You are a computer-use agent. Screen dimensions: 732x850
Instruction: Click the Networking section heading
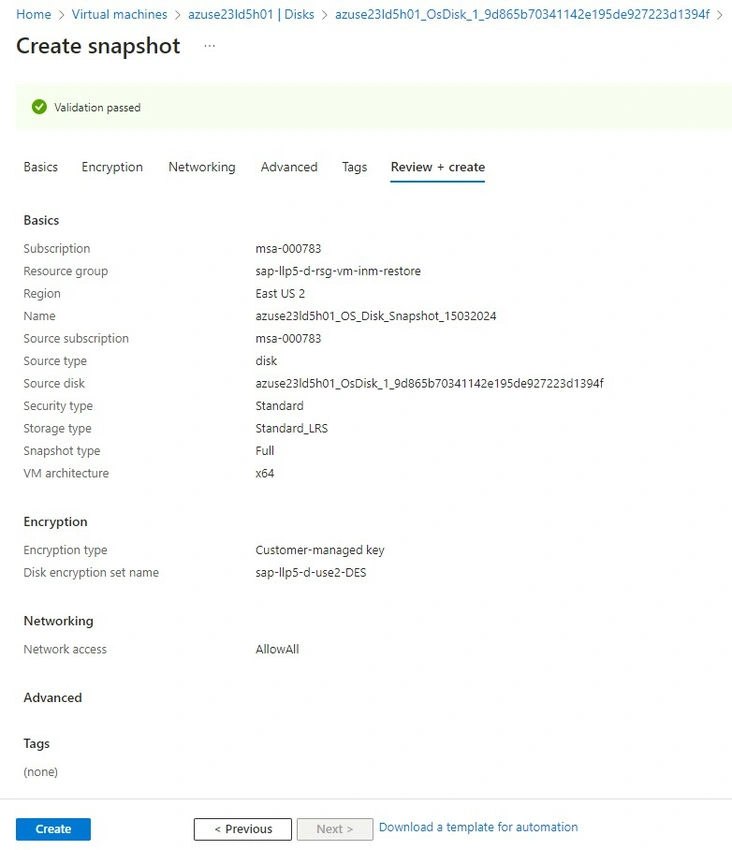pyautogui.click(x=58, y=621)
